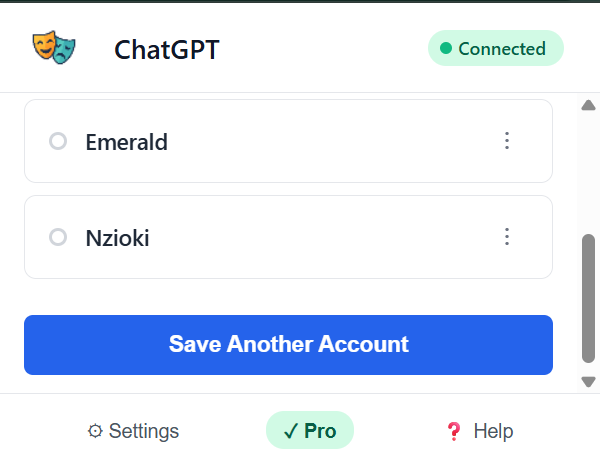This screenshot has width=600, height=463.
Task: Click the Settings gear icon
Action: pos(95,431)
